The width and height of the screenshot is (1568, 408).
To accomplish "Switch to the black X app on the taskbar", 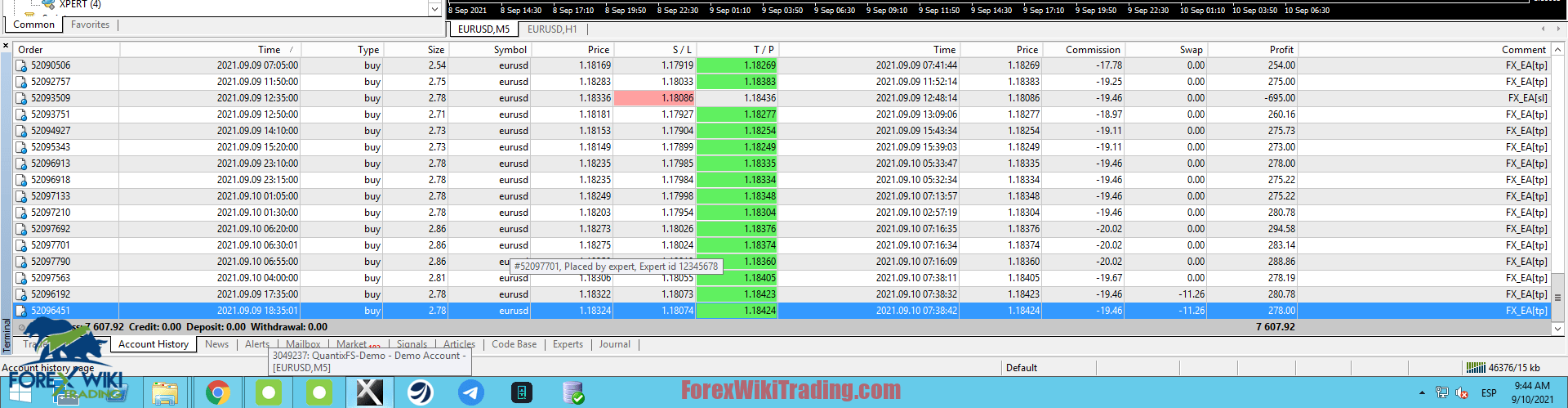I will [x=369, y=393].
